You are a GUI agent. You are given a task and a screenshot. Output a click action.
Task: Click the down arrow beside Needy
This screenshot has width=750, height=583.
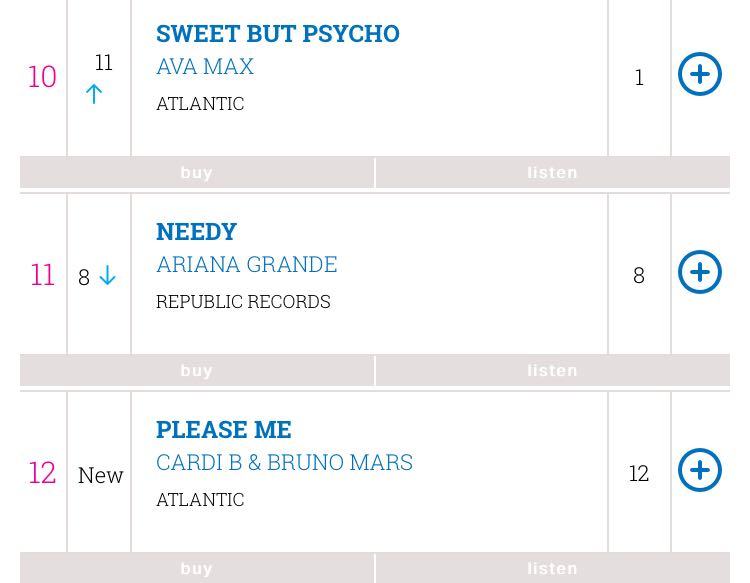pos(107,276)
